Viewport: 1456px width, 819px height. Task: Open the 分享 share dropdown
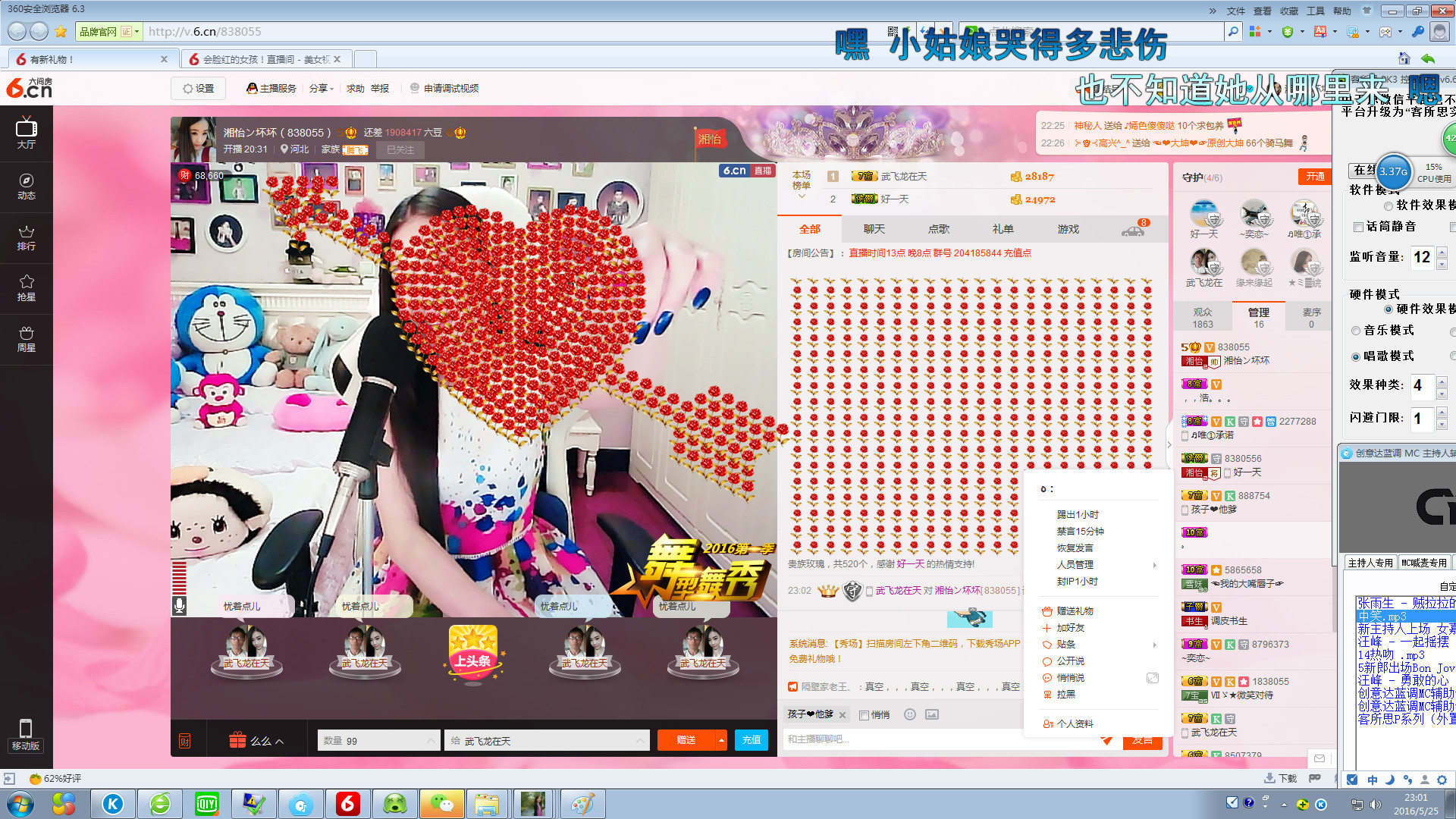pos(322,89)
